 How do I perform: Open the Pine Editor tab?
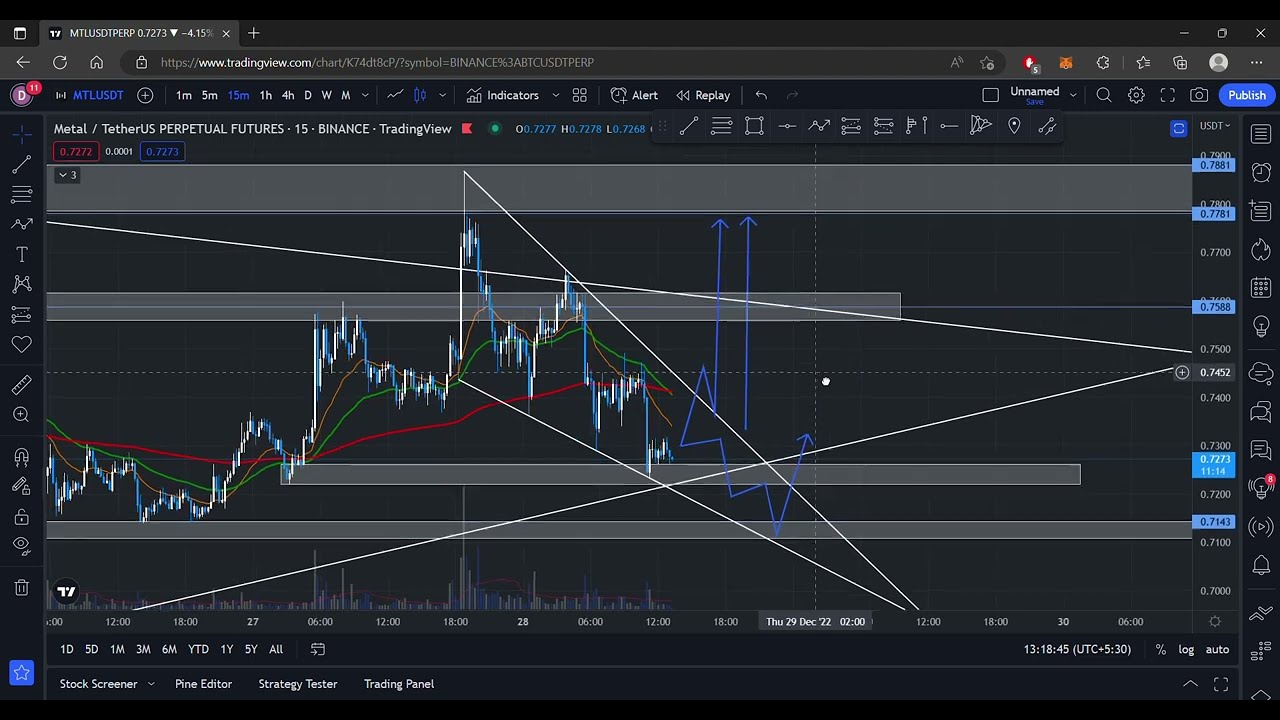pyautogui.click(x=203, y=684)
